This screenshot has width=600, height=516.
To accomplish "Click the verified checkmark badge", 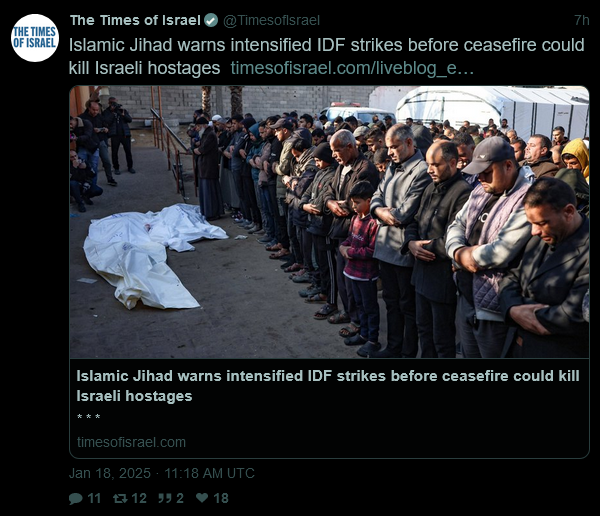I will click(211, 20).
